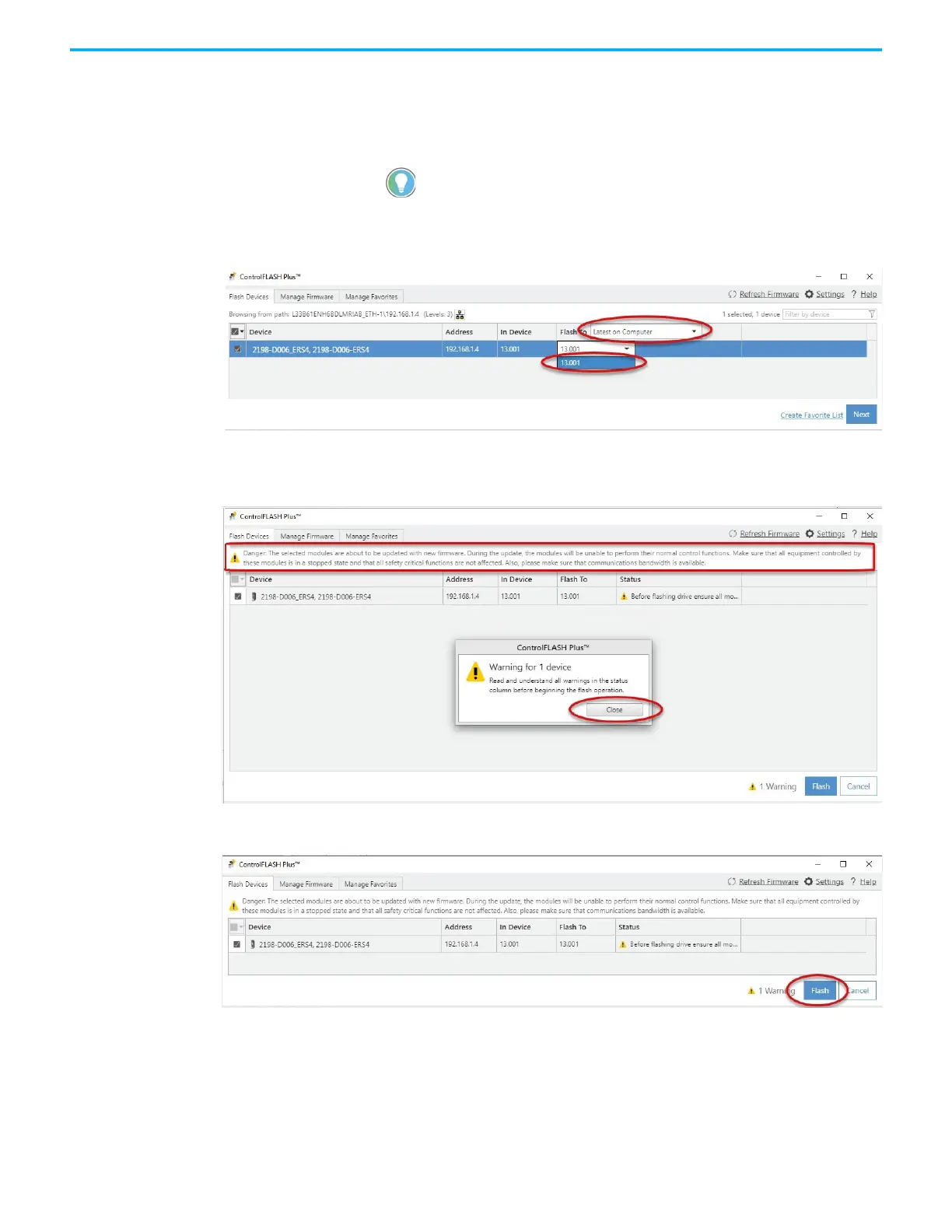The height and width of the screenshot is (1232, 952).
Task: Open Settings in the top window
Action: 824,294
